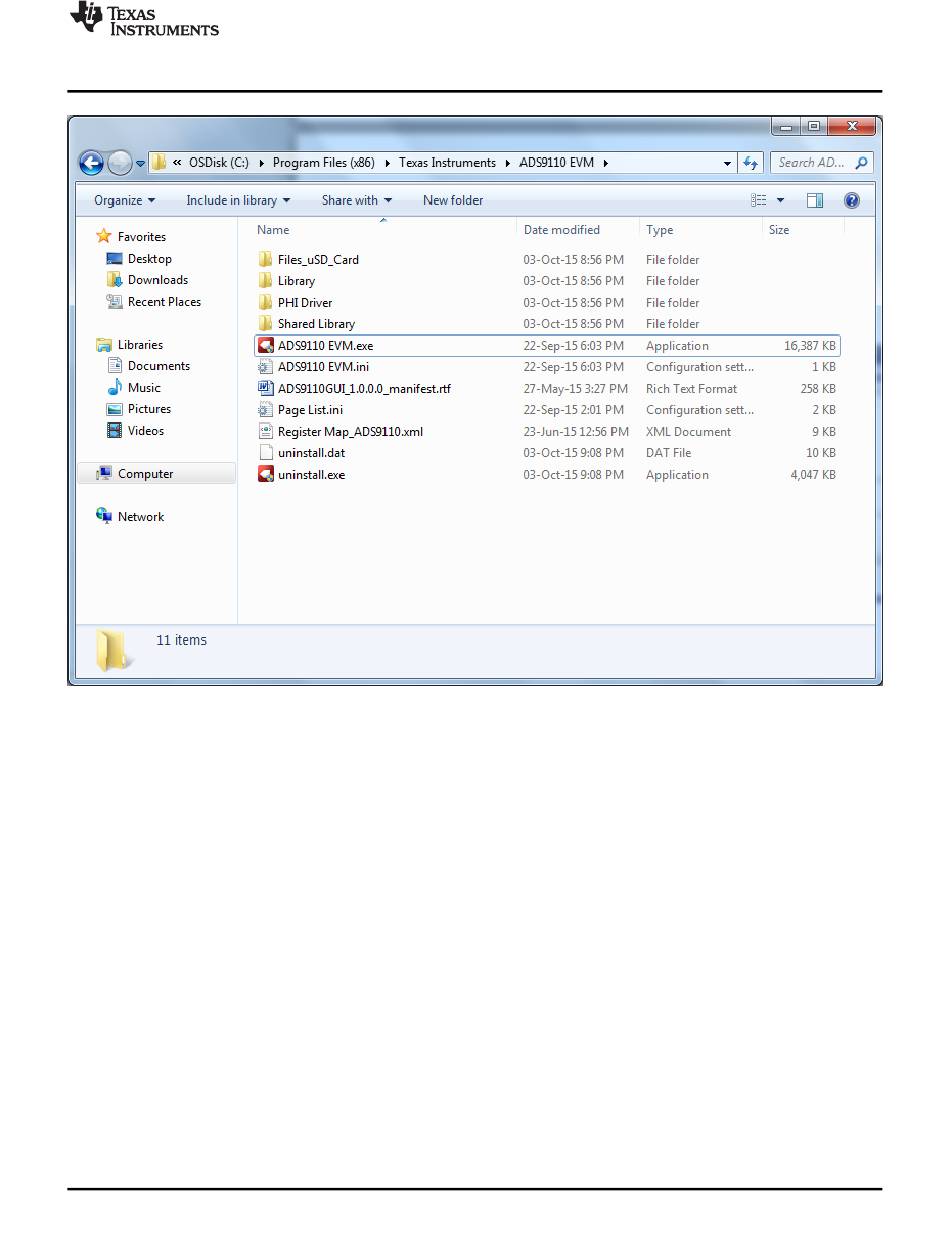Select Program Files (x86) breadcrumb
Screen dimensions: 950x1241
click(x=323, y=163)
